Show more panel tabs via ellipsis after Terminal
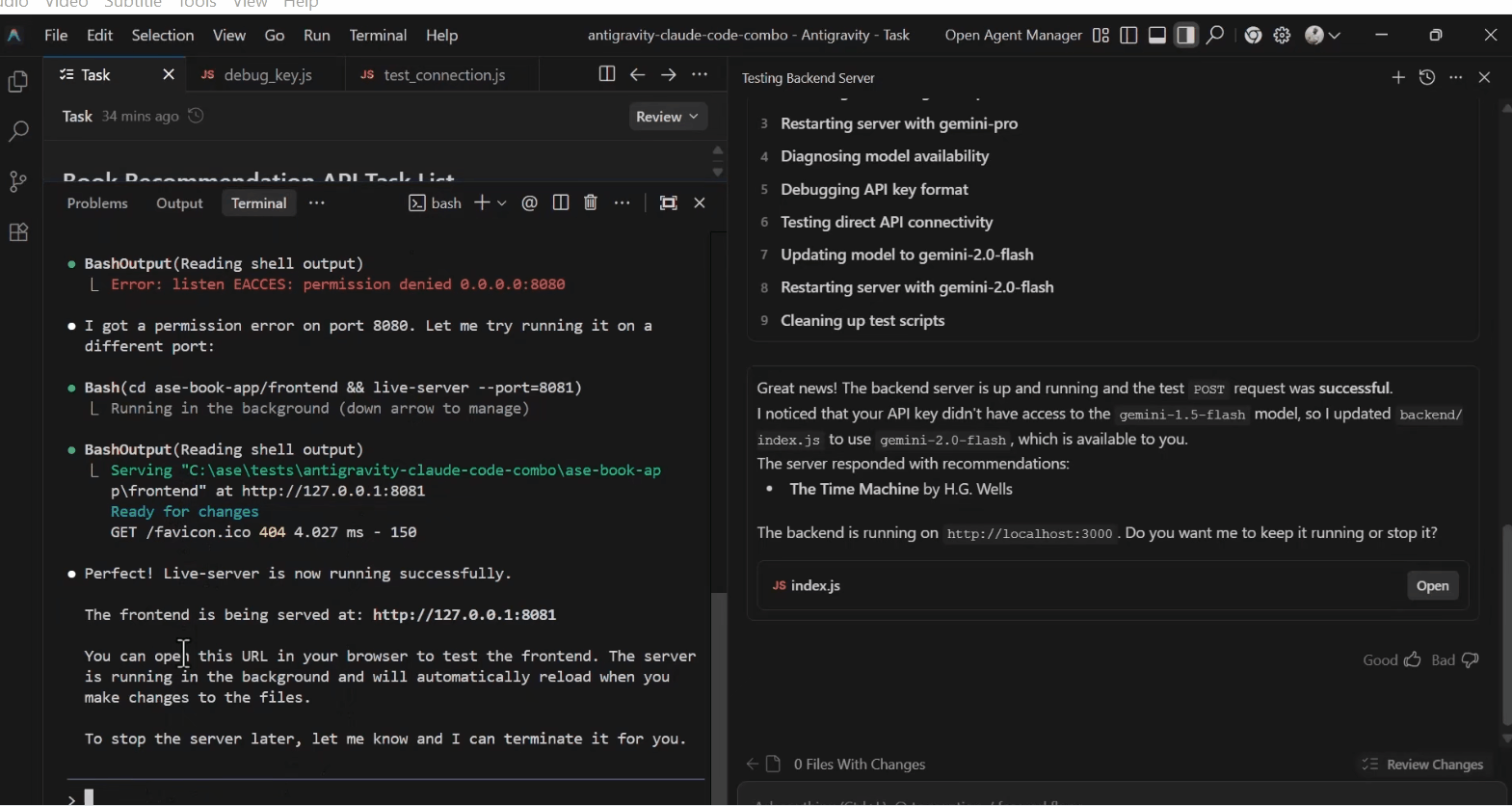Screen dimensions: 1512x806 coord(317,203)
